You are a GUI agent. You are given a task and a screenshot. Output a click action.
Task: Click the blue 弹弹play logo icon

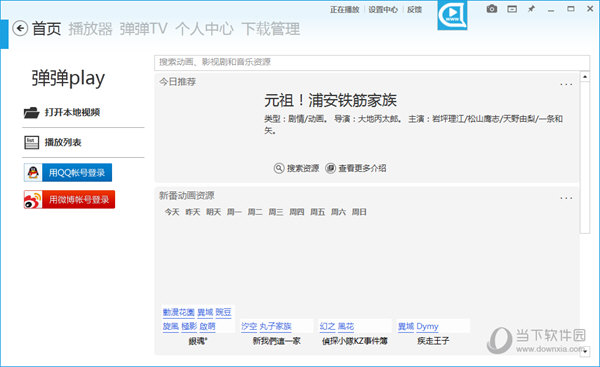(452, 15)
